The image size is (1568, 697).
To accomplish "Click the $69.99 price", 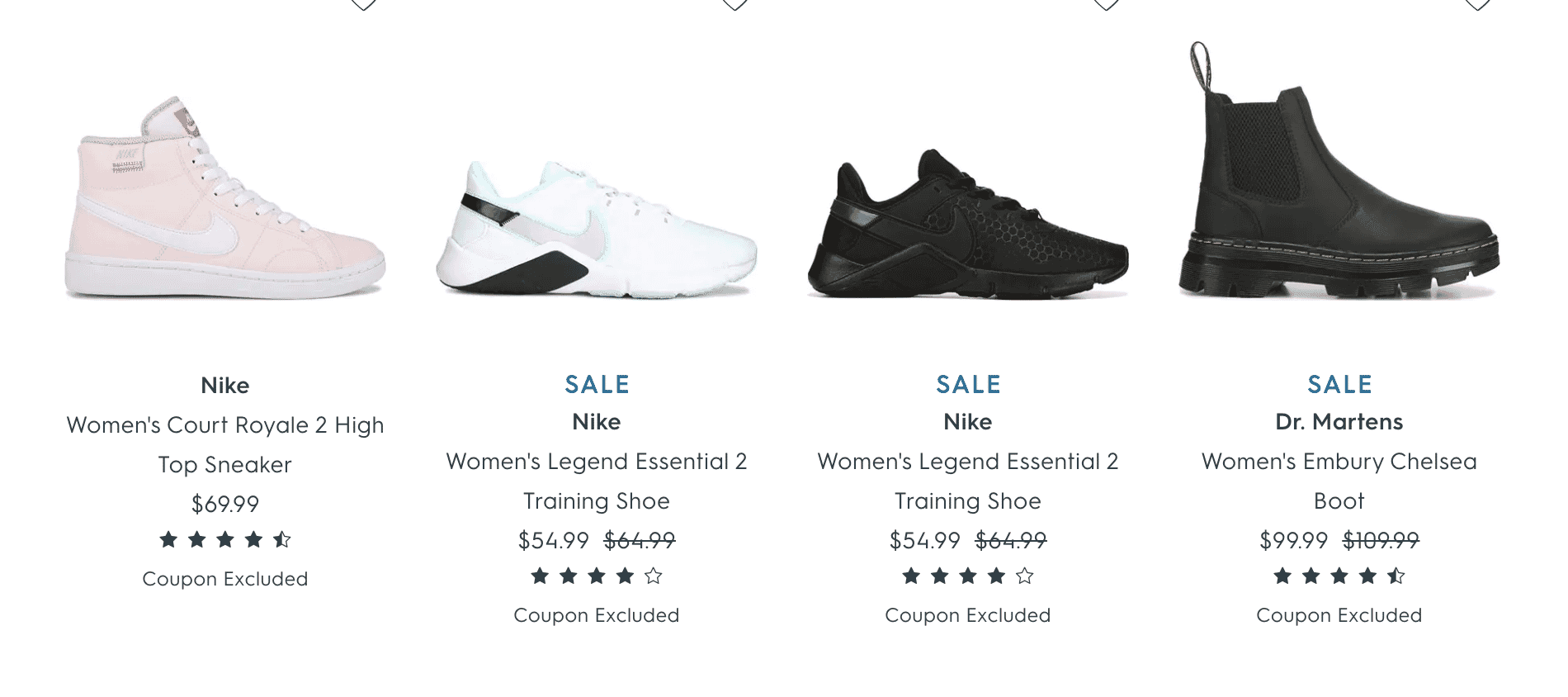I will pos(225,504).
